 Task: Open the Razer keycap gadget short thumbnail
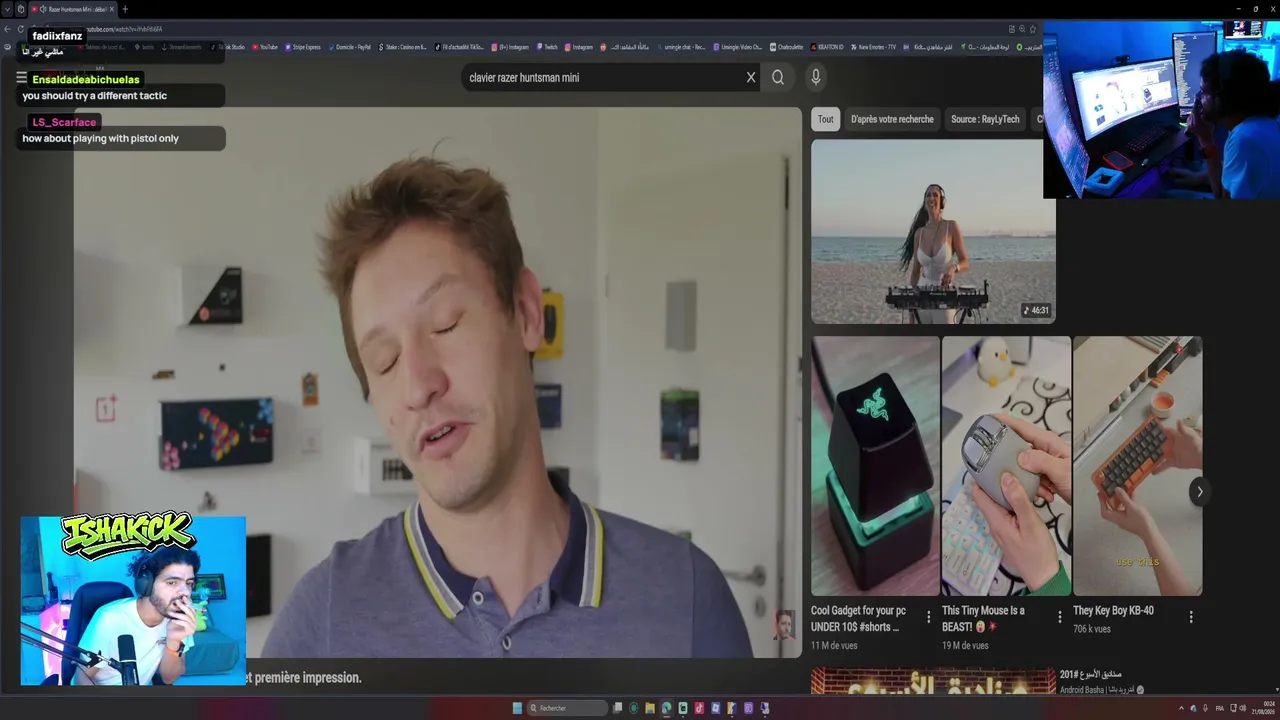click(x=875, y=466)
